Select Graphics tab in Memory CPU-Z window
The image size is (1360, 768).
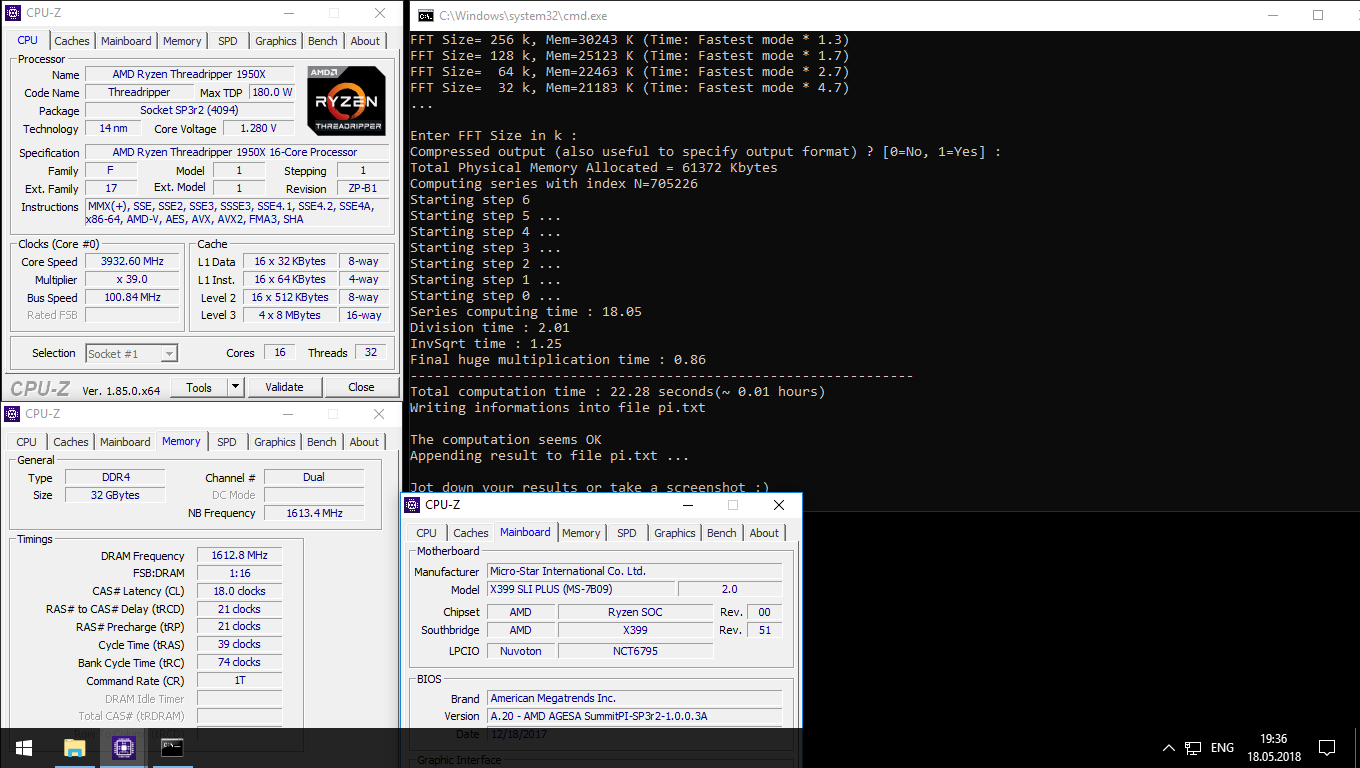(274, 442)
